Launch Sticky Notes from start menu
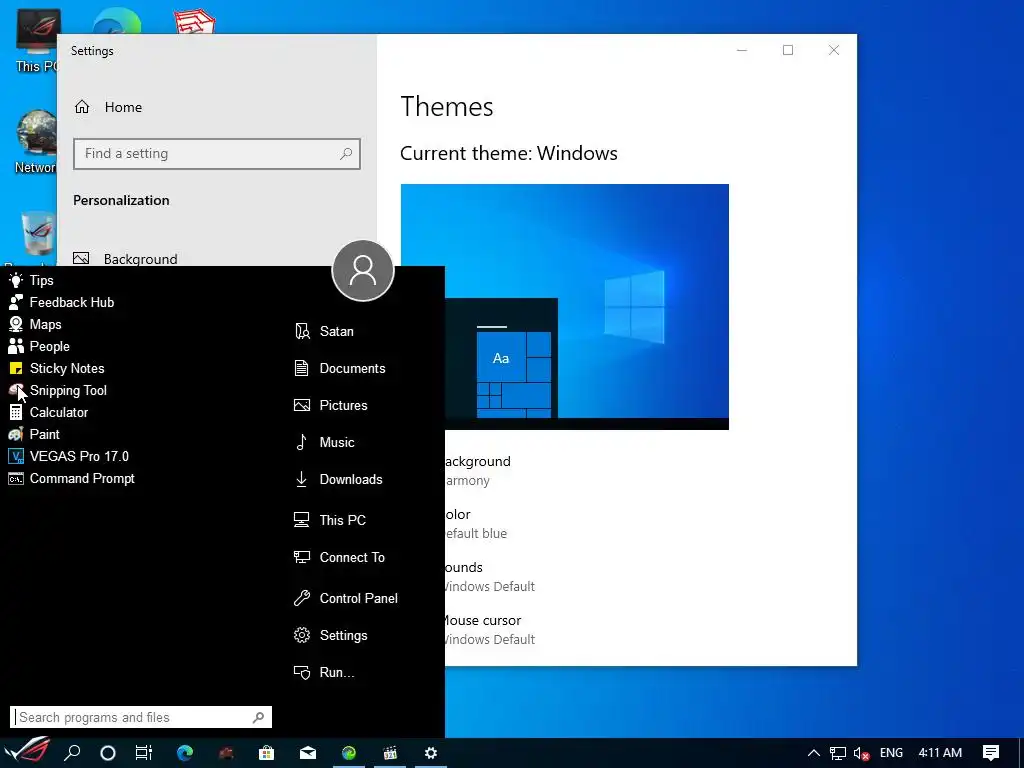 pyautogui.click(x=57, y=368)
